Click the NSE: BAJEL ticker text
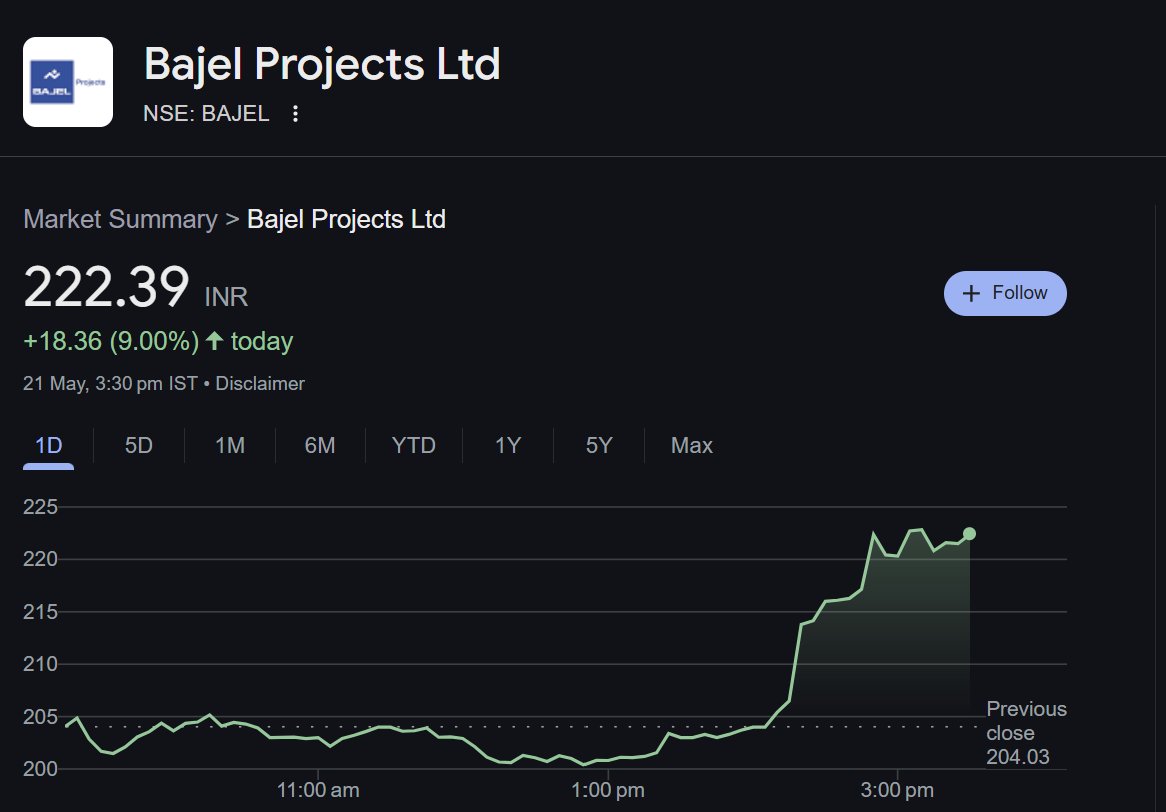The image size is (1166, 812). pos(206,114)
